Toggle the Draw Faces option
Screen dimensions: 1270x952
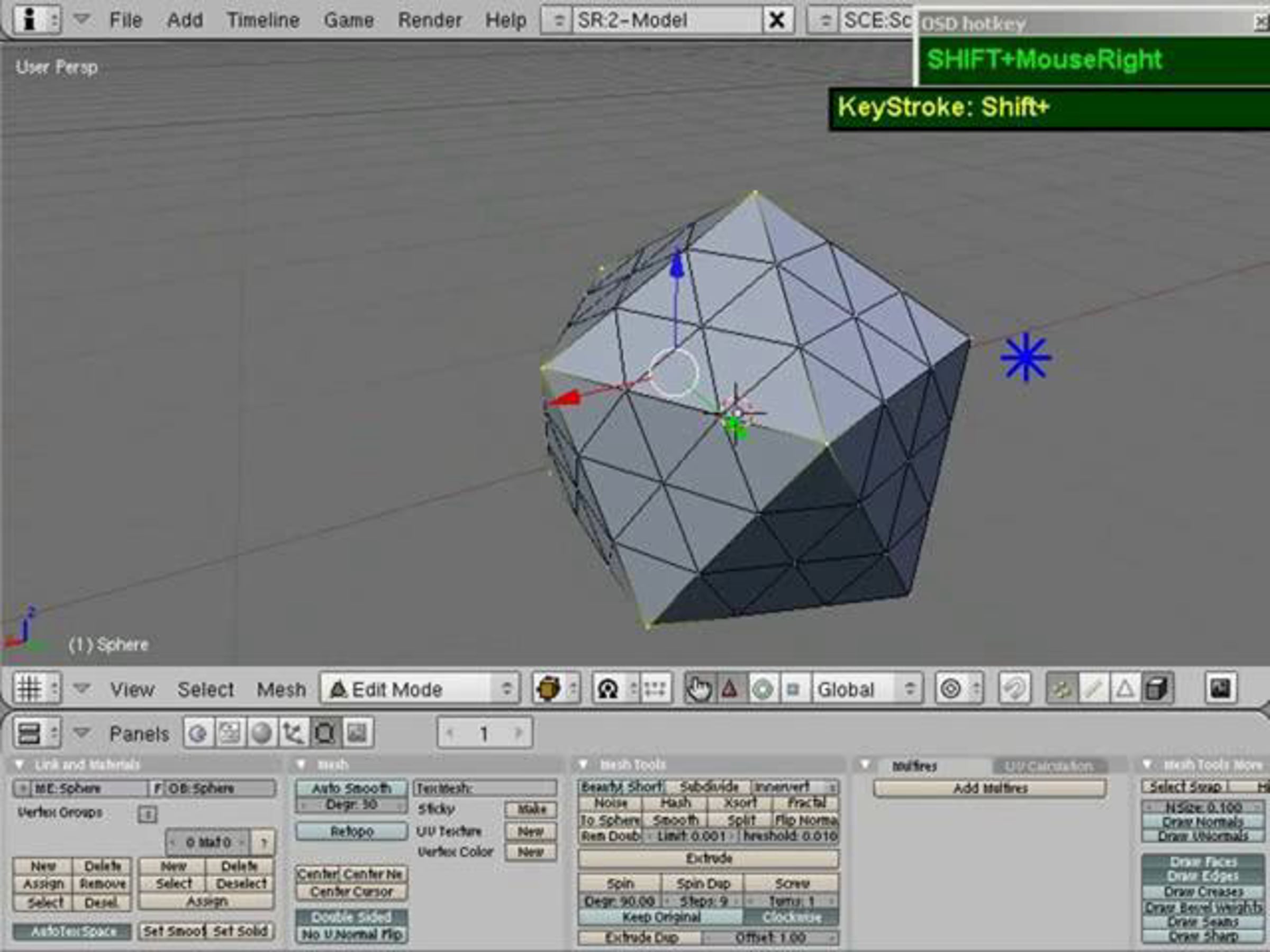coord(1202,862)
